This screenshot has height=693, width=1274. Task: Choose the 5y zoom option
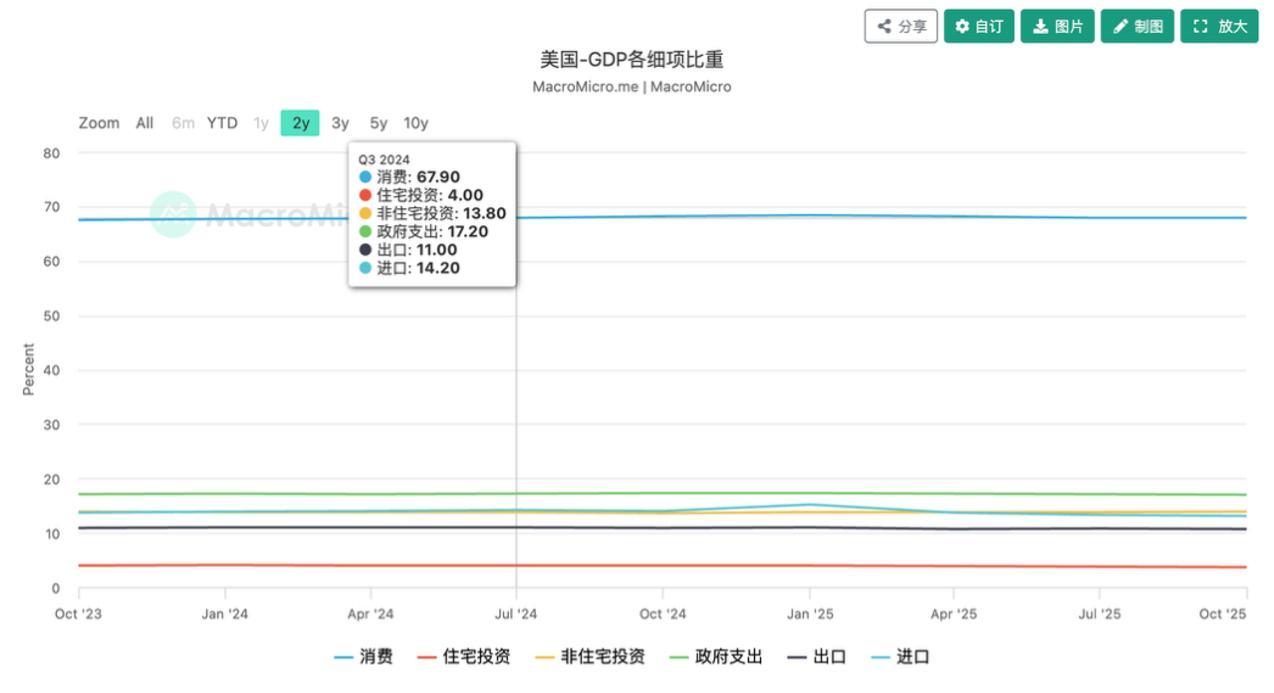click(x=378, y=123)
